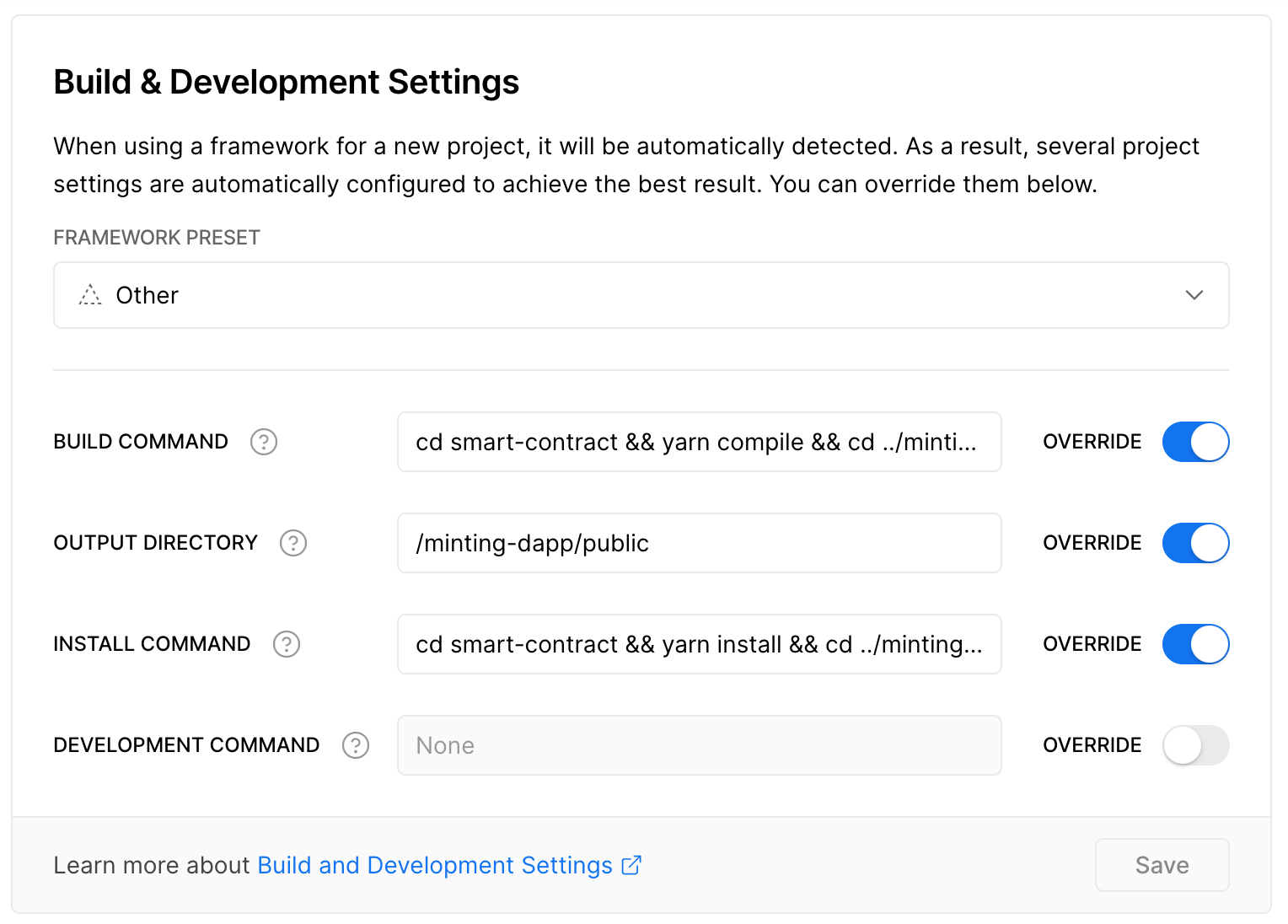Disable the Install Command override toggle
The width and height of the screenshot is (1288, 924).
pyautogui.click(x=1195, y=644)
